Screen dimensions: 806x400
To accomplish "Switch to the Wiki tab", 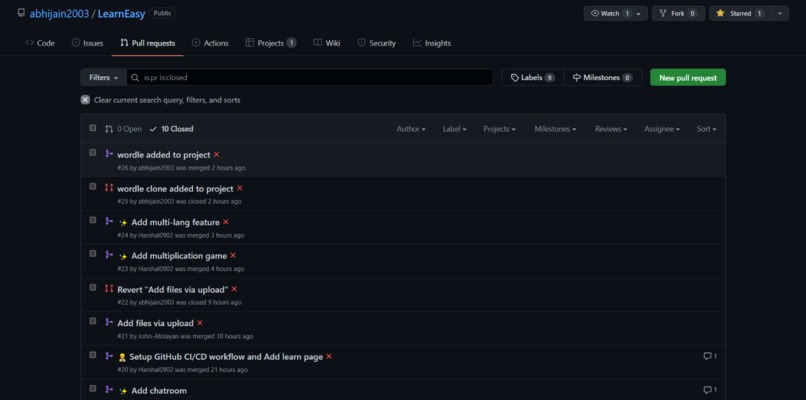I will click(327, 43).
